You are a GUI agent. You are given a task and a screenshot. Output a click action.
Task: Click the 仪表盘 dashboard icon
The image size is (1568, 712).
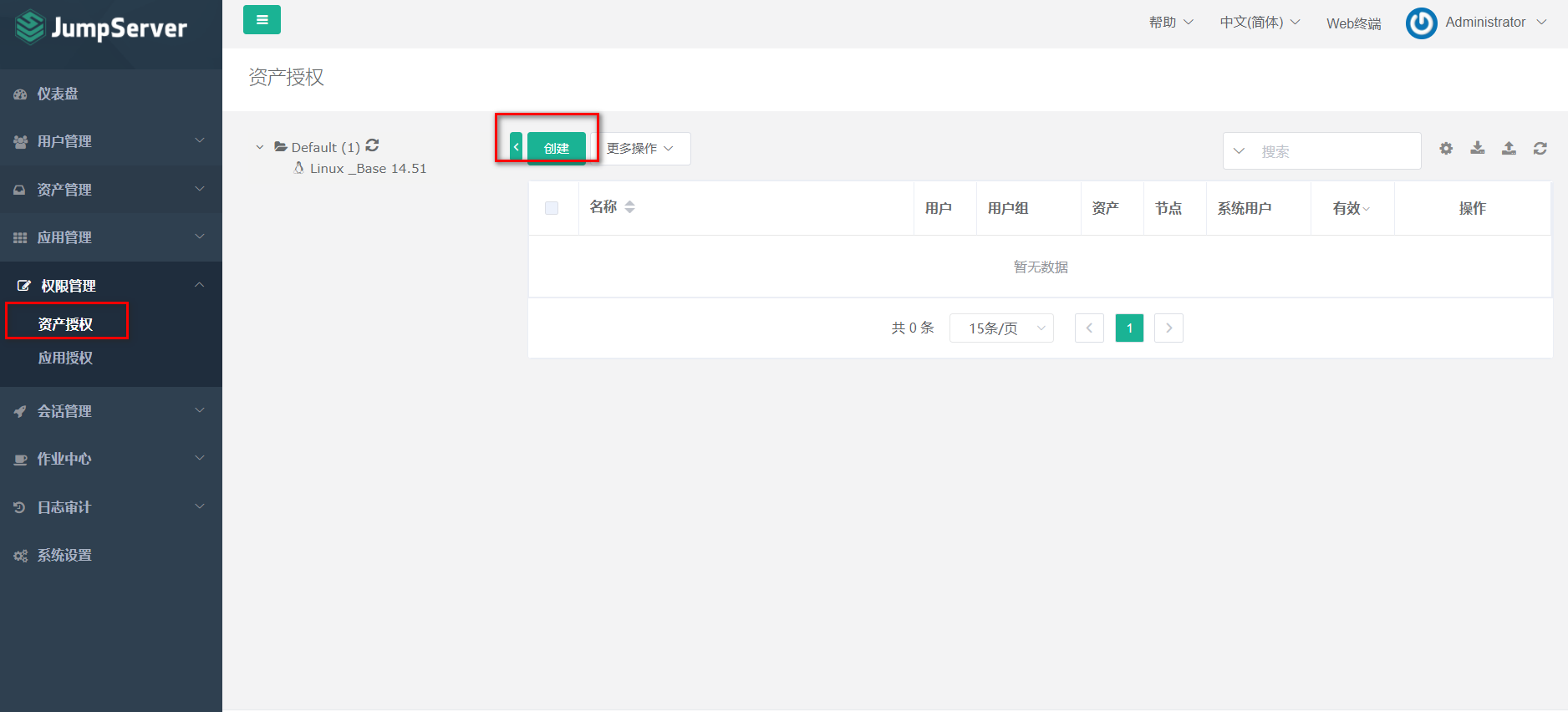(x=20, y=94)
